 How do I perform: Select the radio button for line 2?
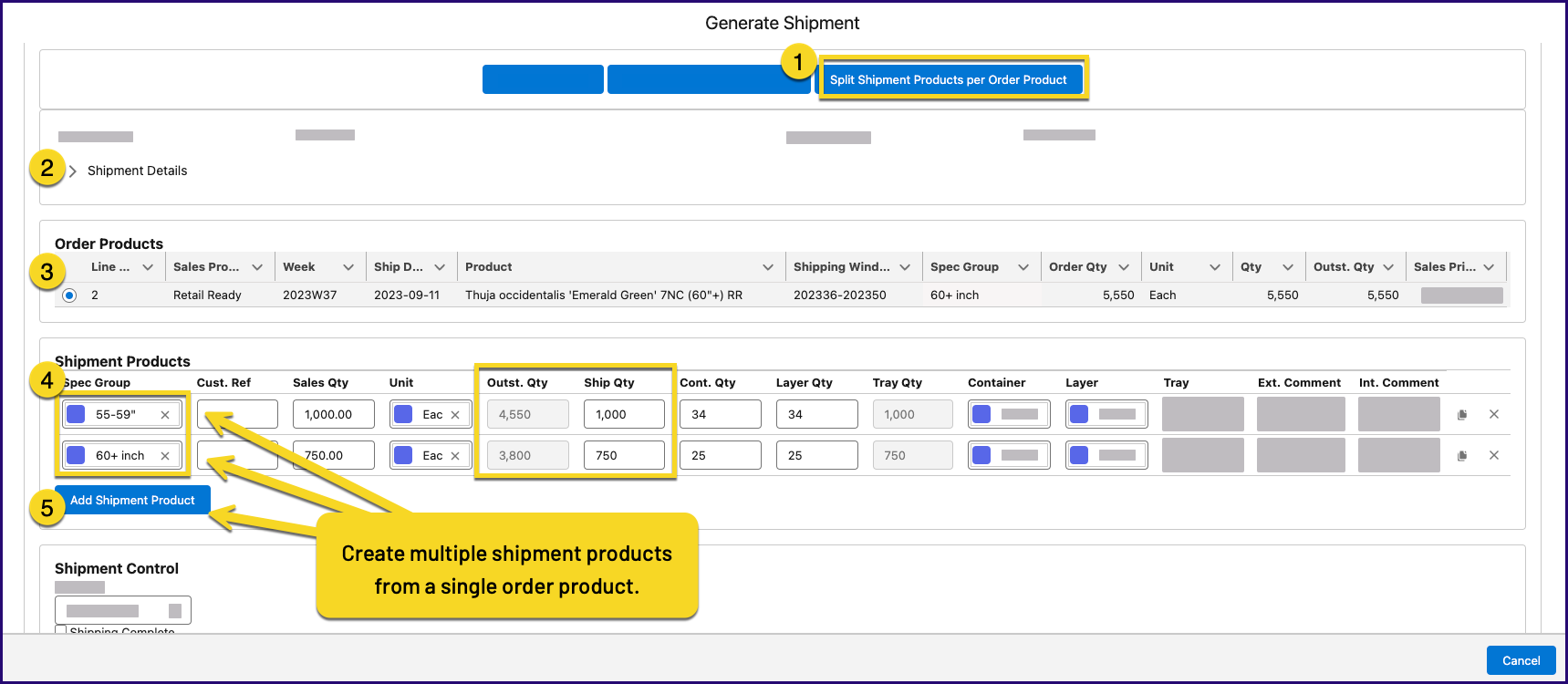pyautogui.click(x=69, y=295)
